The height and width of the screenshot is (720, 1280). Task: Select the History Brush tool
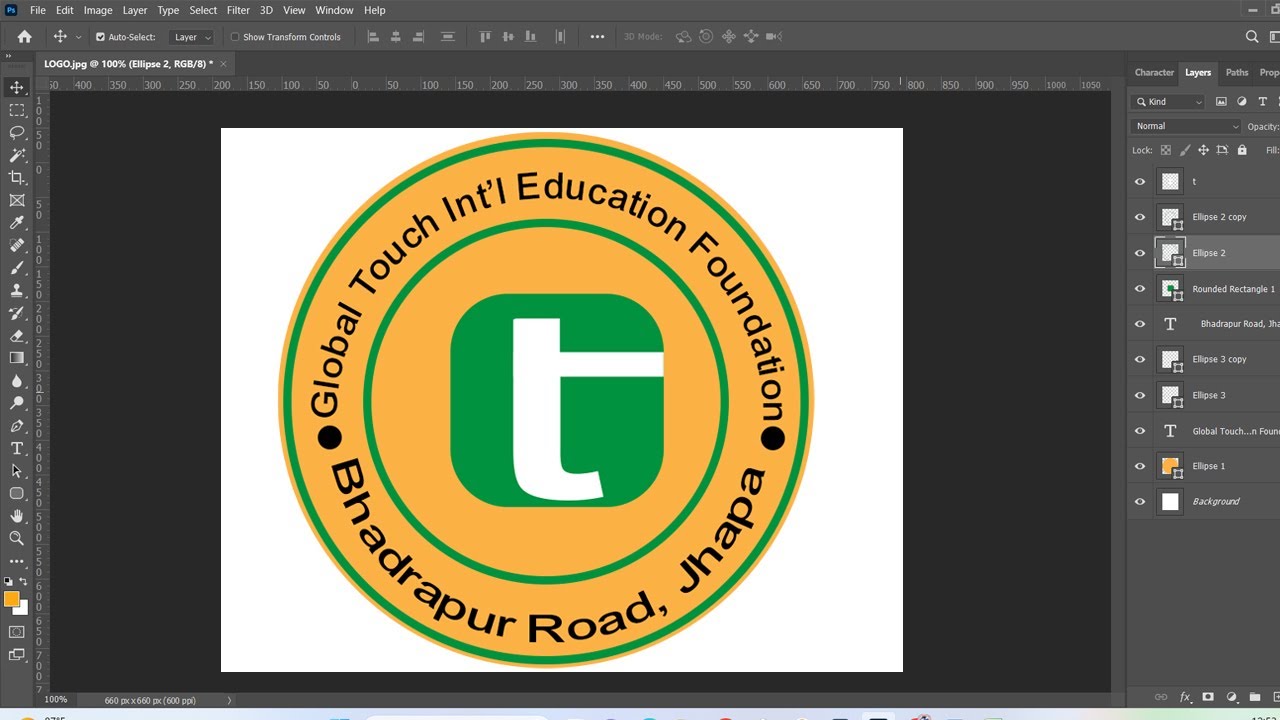tap(17, 313)
